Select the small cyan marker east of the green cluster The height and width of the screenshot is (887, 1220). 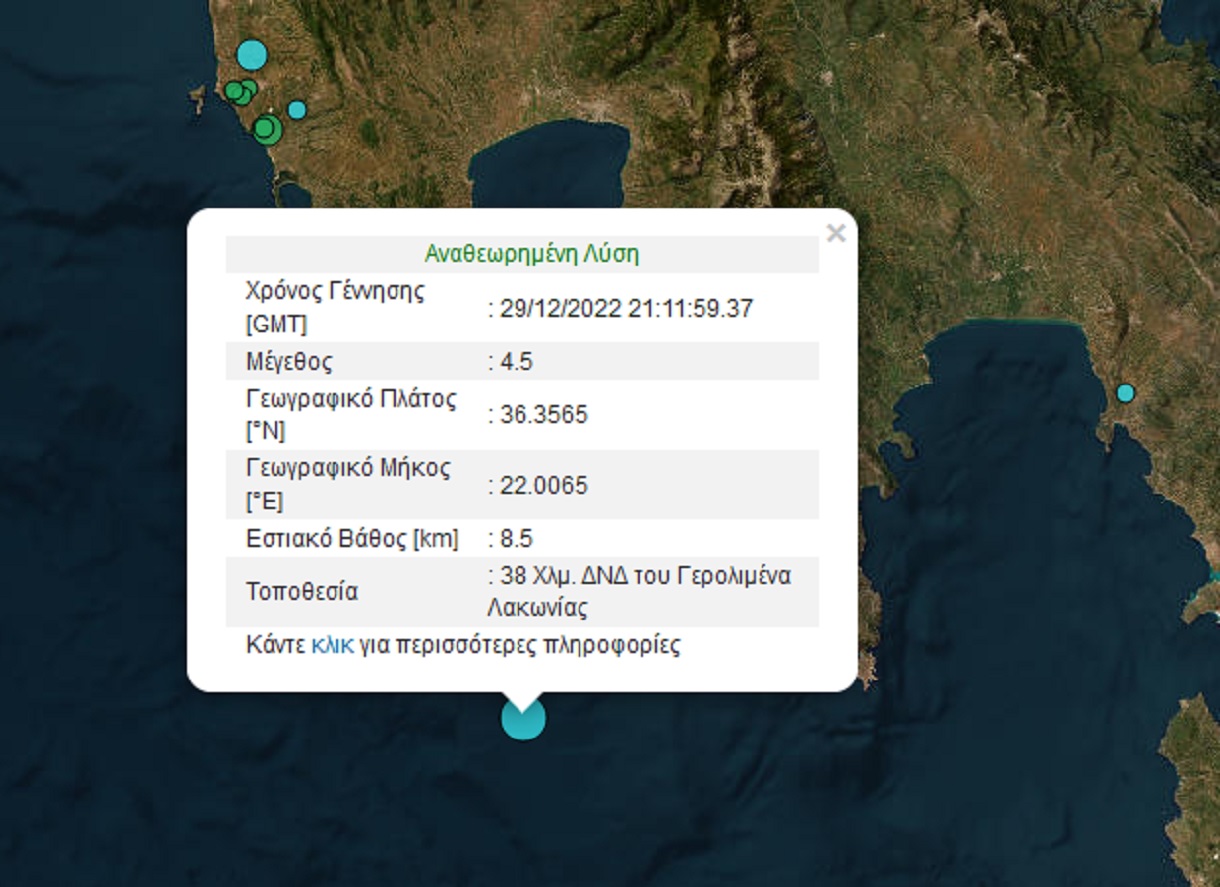297,110
